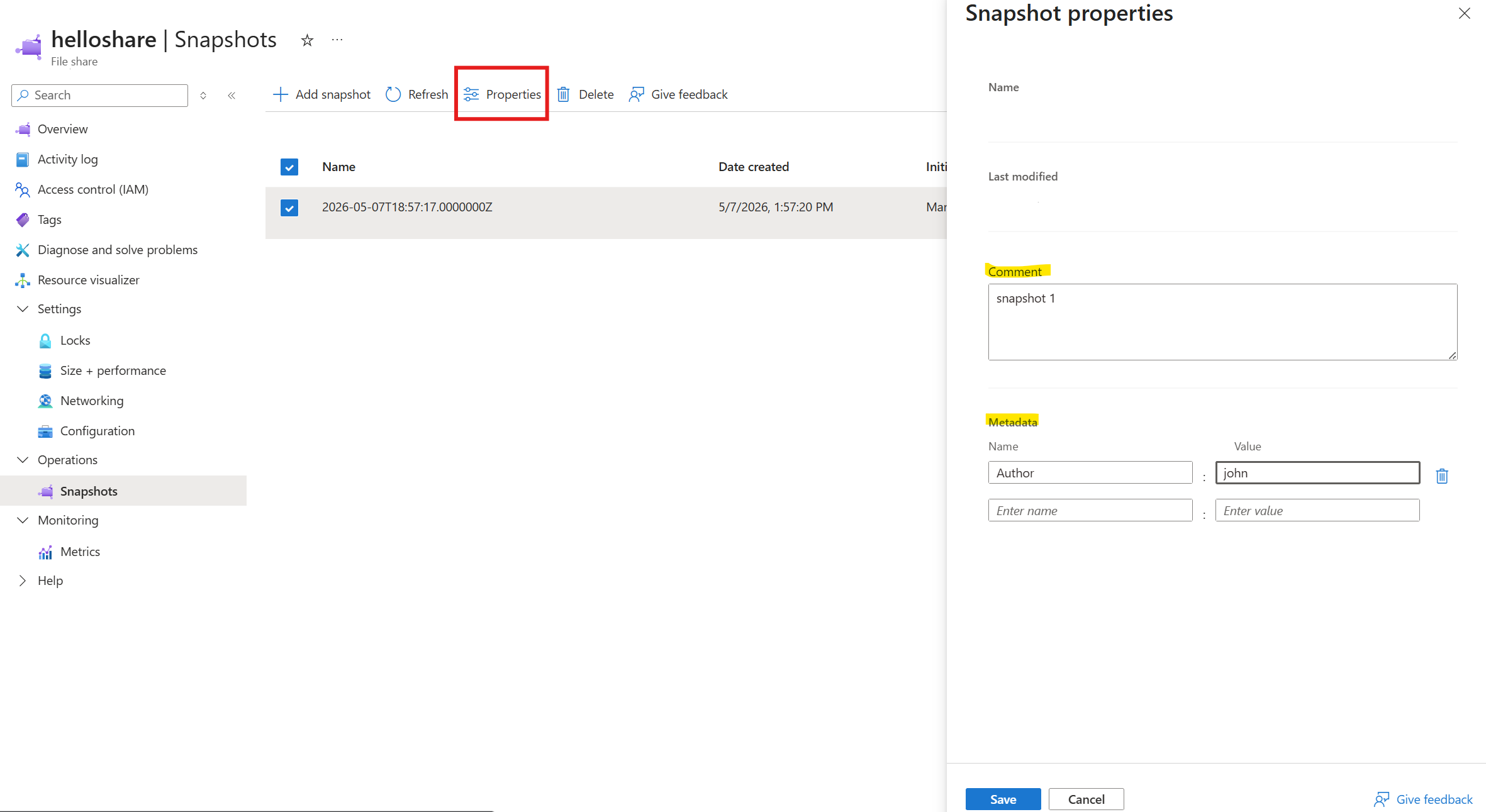Click snapshot name 2026-05-07T18:57:17.0000000Z
The width and height of the screenshot is (1486, 812).
click(407, 207)
